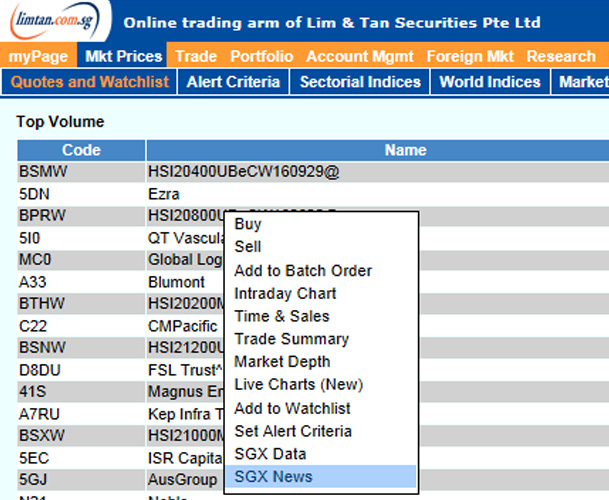Viewport: 609px width, 500px height.
Task: Click code C22 row
Action: [x=33, y=326]
